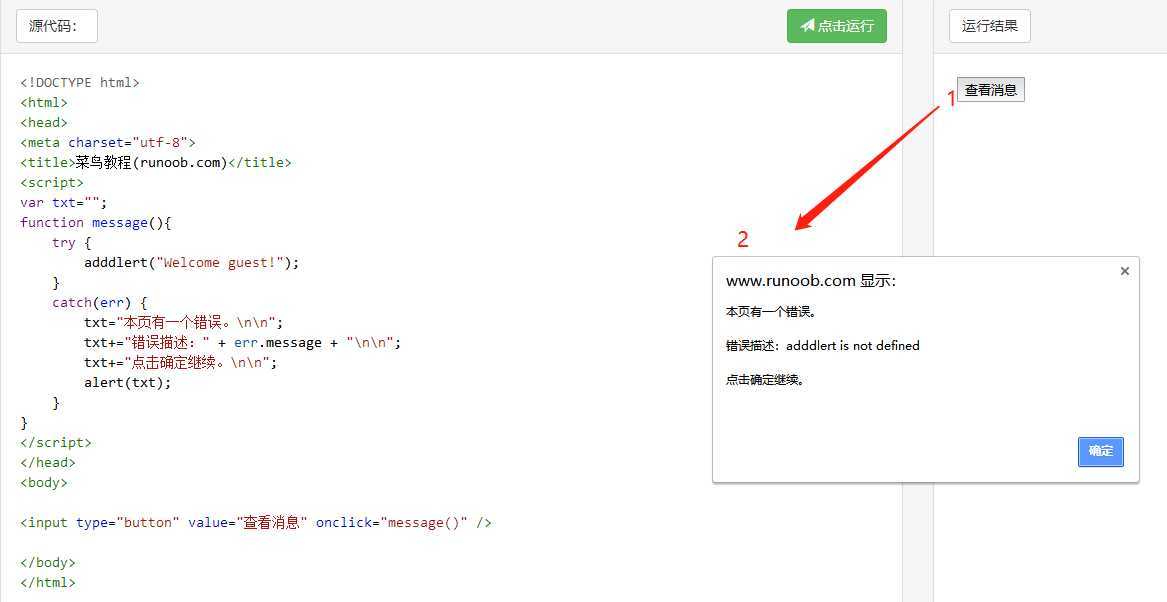
Task: Click the text 'adddlert is not defined'
Action: (x=853, y=345)
